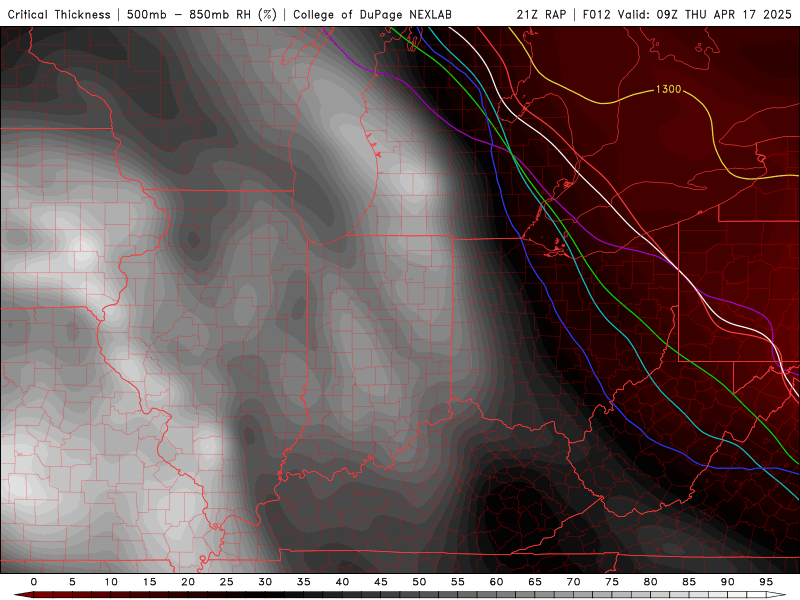Image resolution: width=800 pixels, height=600 pixels.
Task: Click the '80' colorbar tick label
Action: point(650,582)
